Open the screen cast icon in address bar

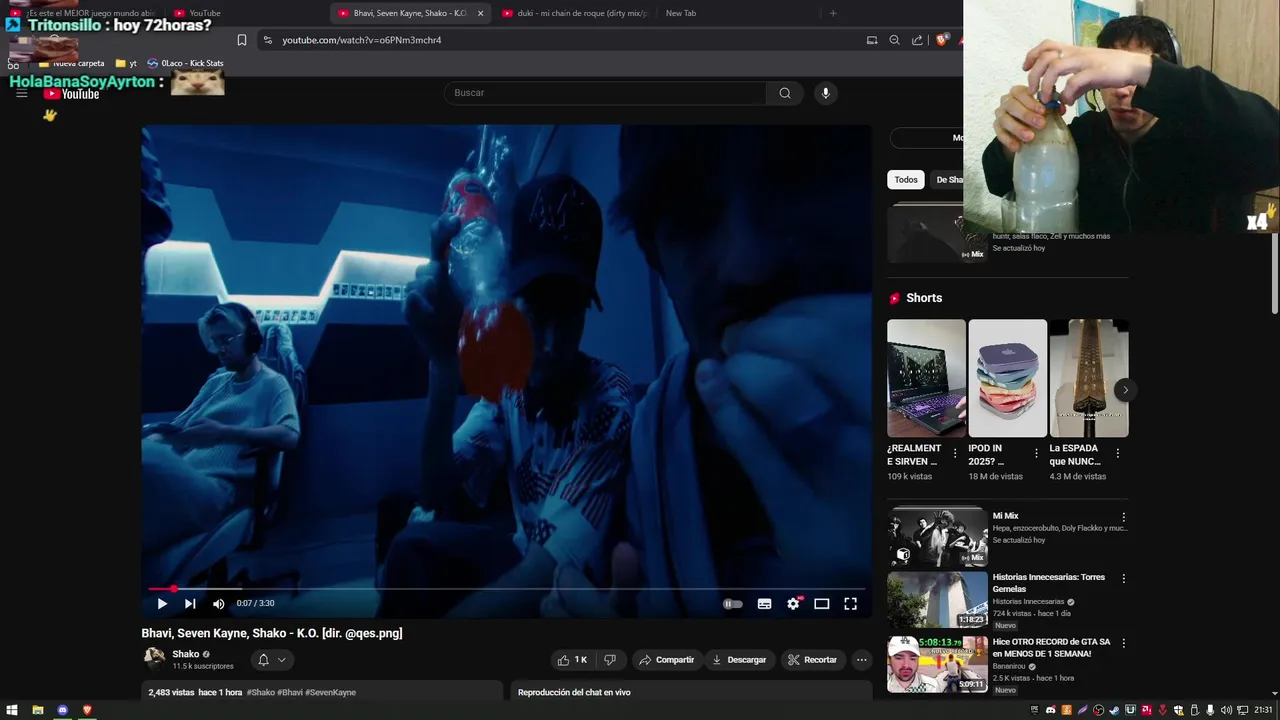872,40
